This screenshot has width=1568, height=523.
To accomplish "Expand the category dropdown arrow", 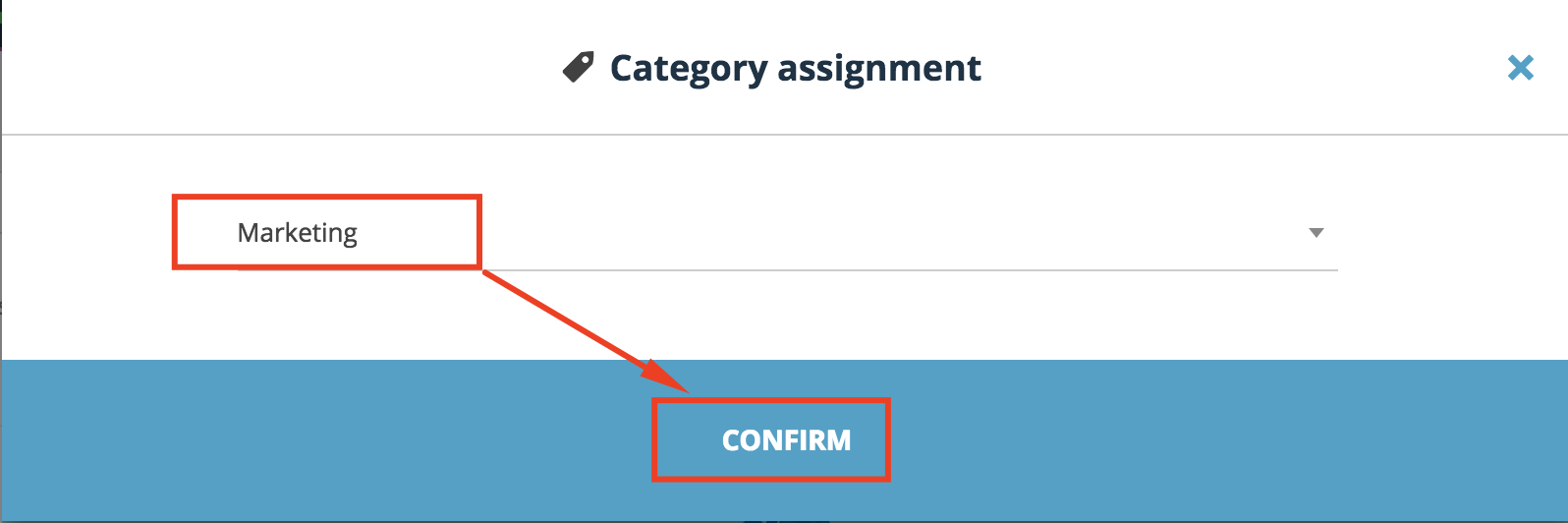I will [1316, 233].
